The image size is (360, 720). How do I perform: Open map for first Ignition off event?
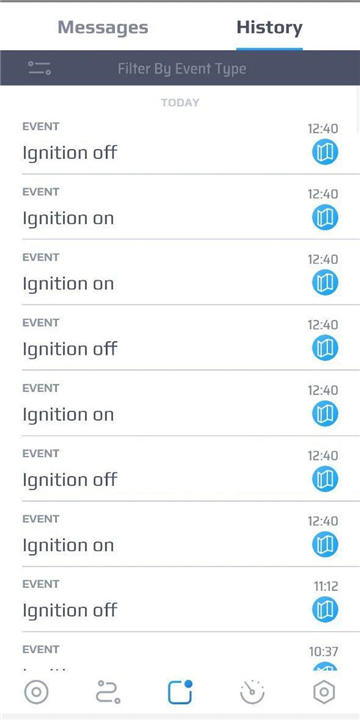pyautogui.click(x=325, y=152)
